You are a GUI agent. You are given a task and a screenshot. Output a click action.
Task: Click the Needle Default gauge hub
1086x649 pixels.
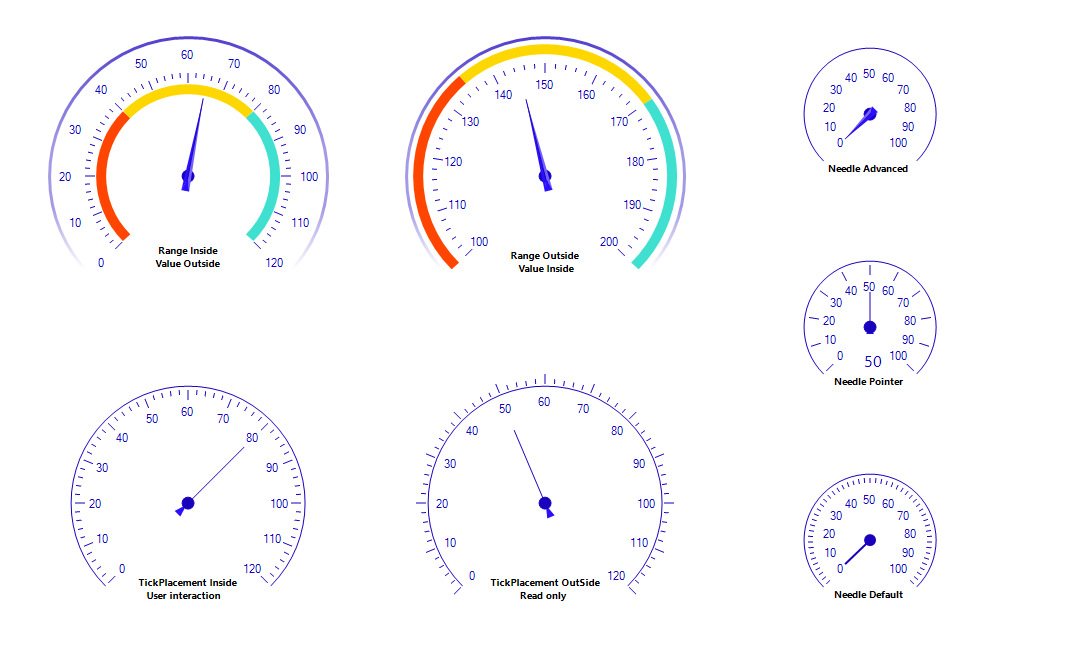click(870, 540)
